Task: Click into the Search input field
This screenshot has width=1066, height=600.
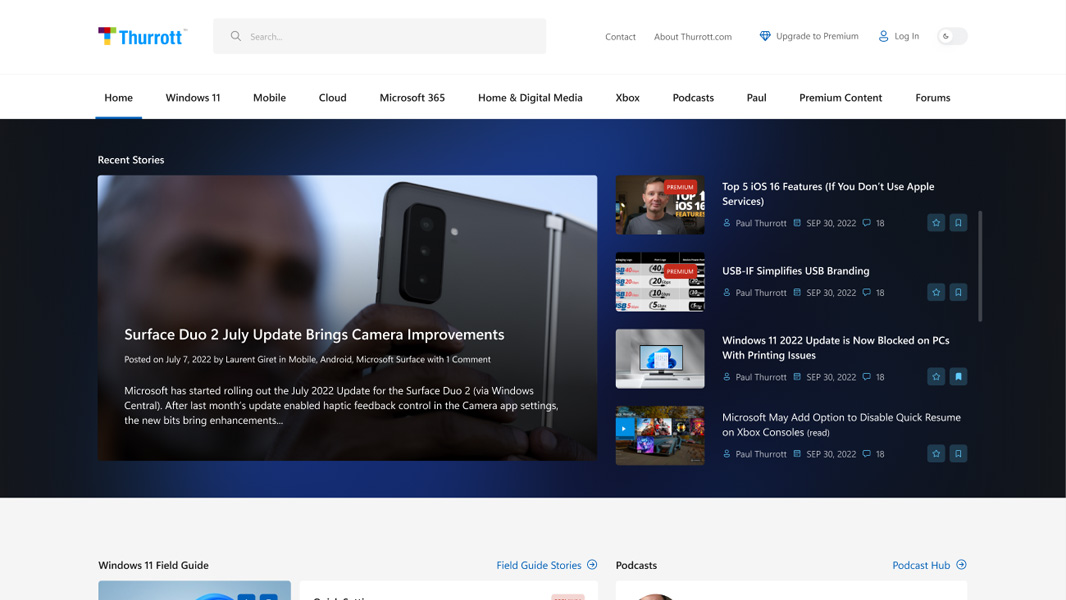Action: click(x=390, y=37)
